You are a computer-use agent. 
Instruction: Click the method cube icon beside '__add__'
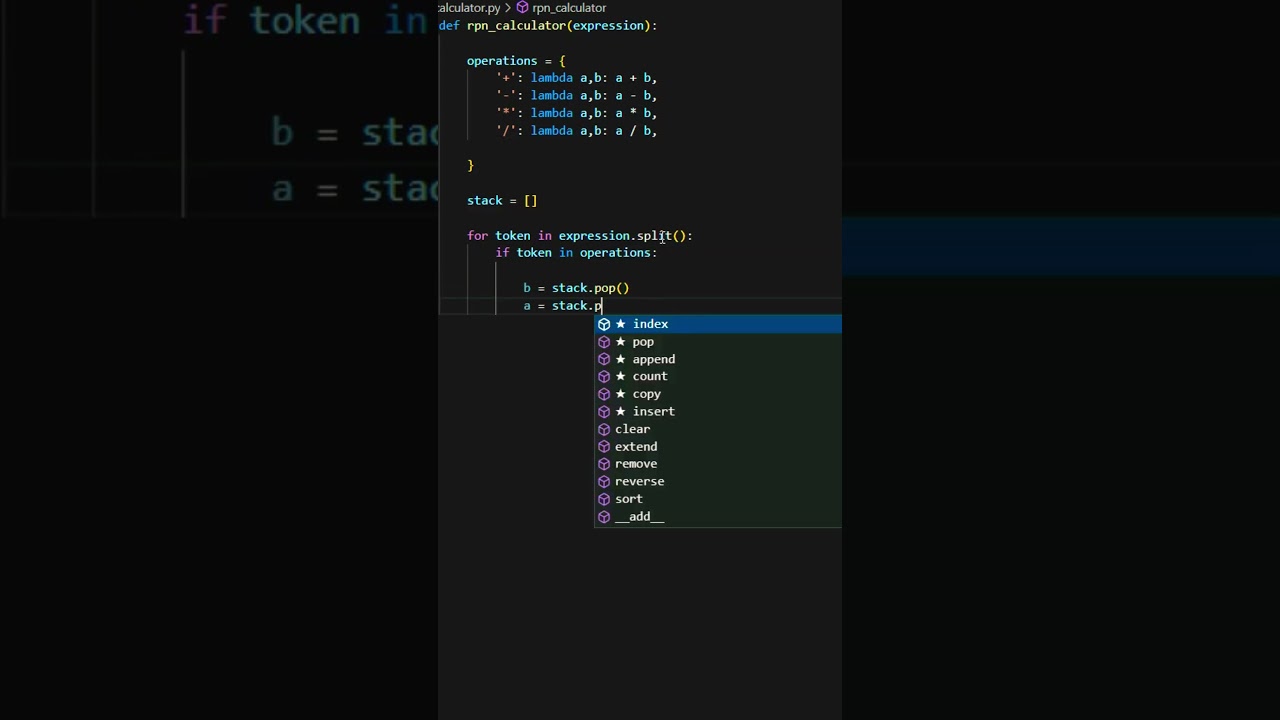pyautogui.click(x=604, y=516)
